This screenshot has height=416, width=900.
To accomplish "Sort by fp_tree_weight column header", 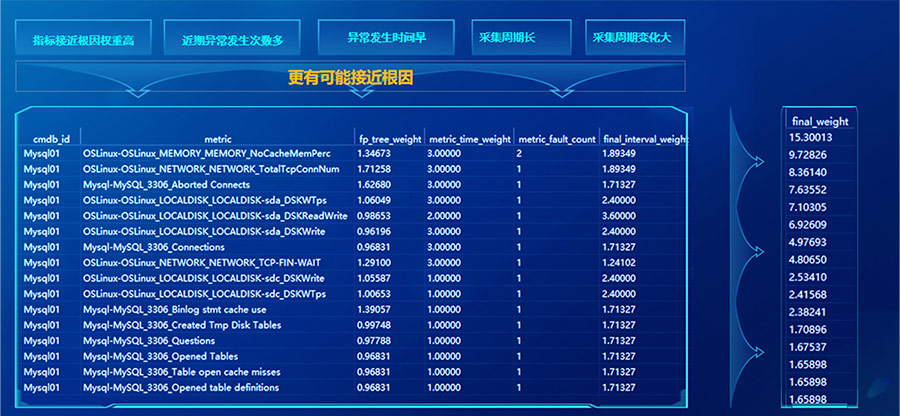I will click(x=389, y=138).
